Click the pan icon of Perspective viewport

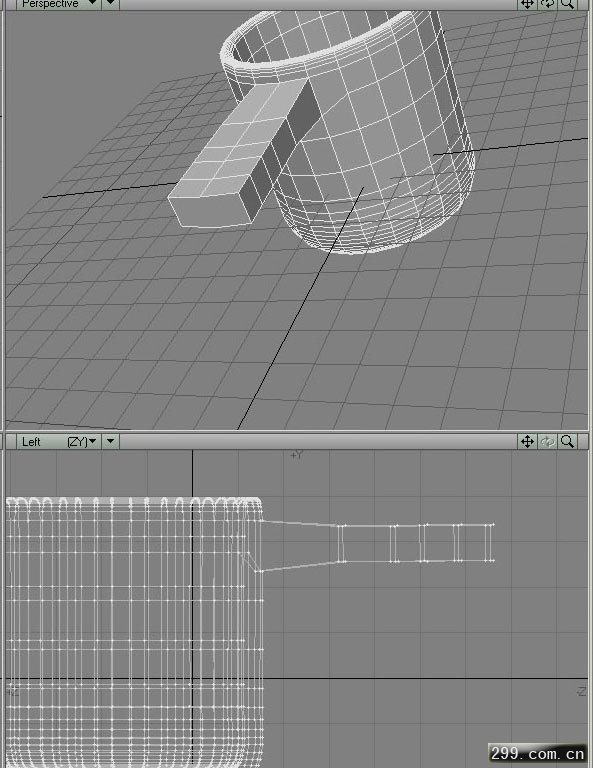527,4
